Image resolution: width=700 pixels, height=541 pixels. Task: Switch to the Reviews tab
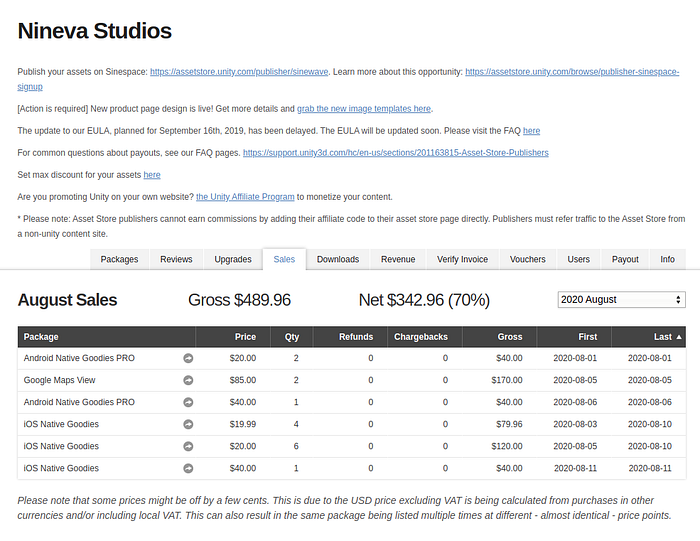click(x=176, y=259)
